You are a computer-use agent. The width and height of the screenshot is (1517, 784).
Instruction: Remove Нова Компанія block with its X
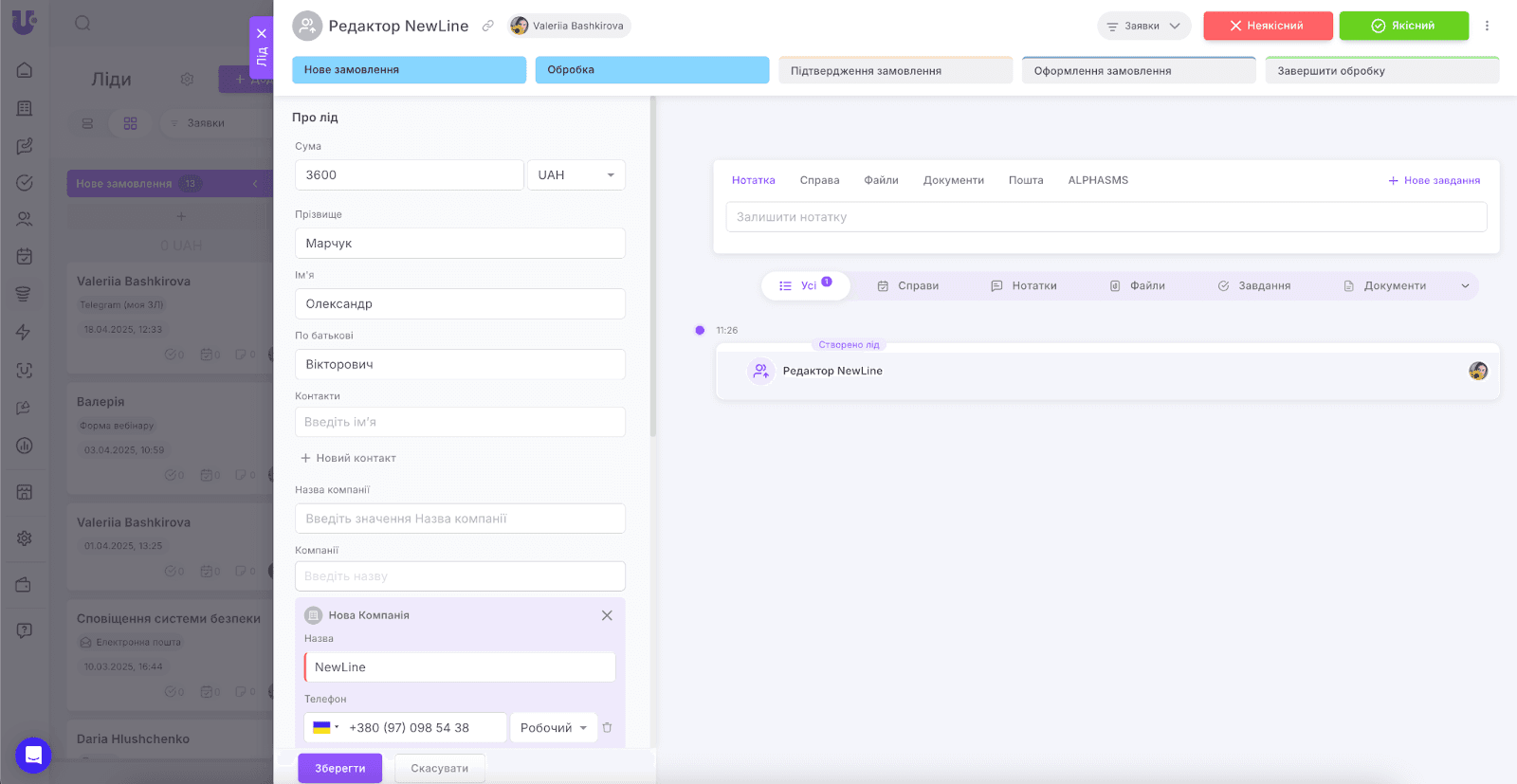(x=607, y=615)
